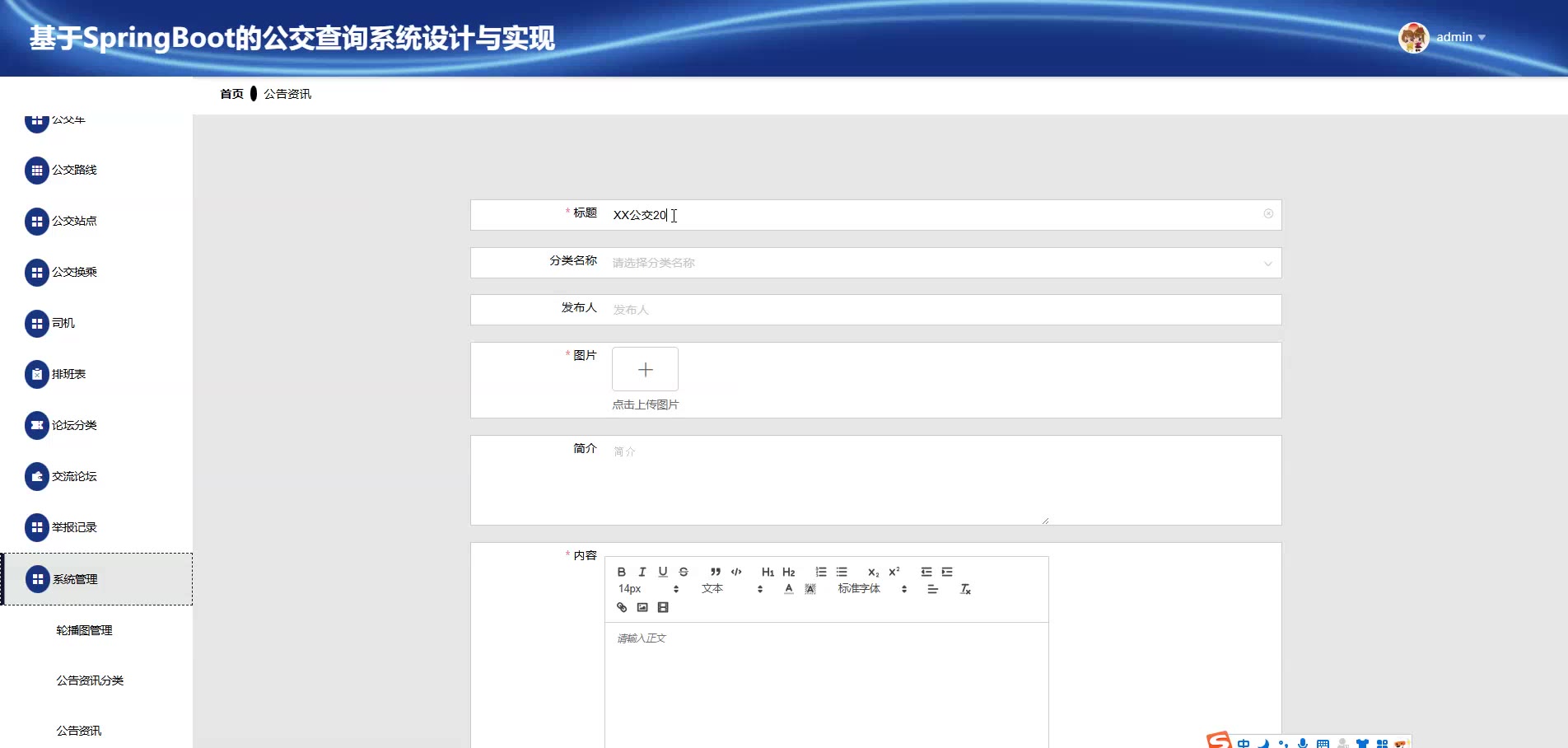Expand the 分类名称 category select
1568x748 pixels.
943,263
